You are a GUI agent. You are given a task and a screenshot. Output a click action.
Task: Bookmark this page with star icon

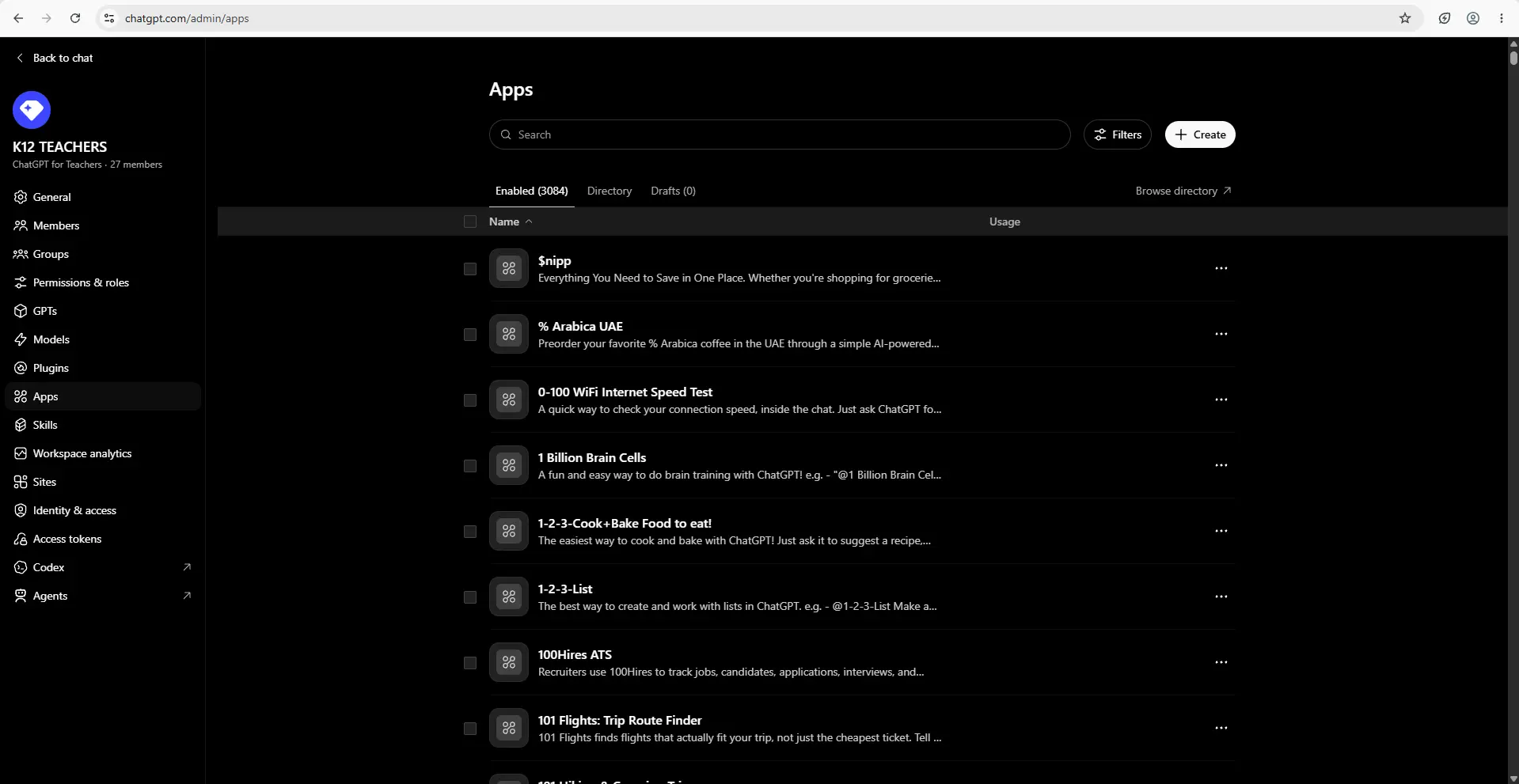coord(1405,18)
